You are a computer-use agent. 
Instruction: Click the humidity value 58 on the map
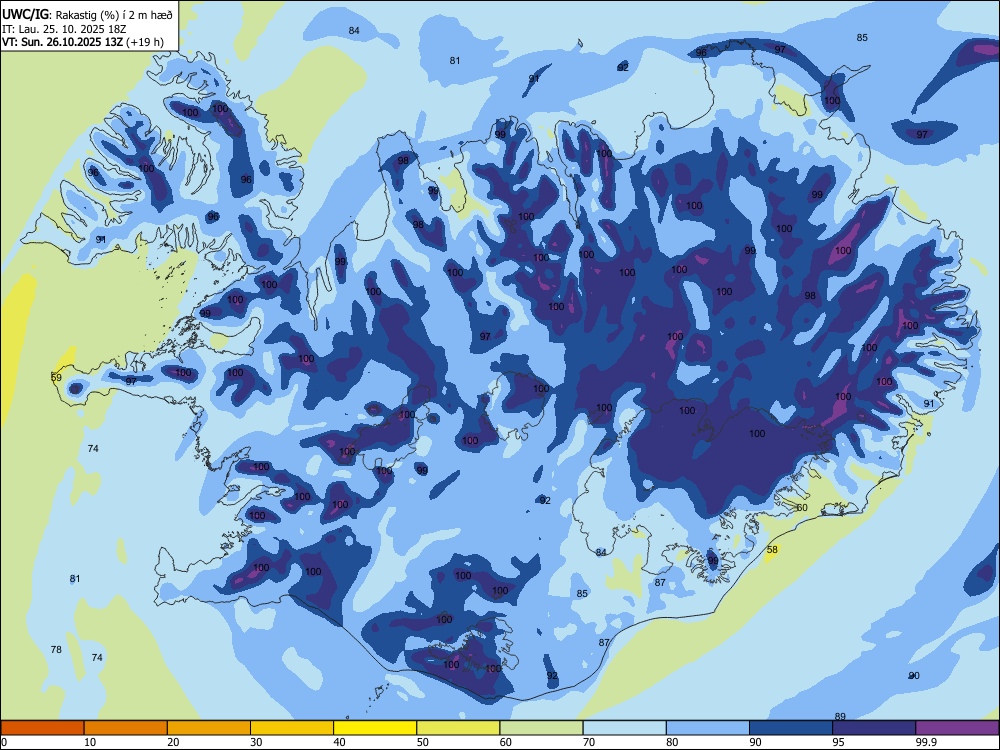(x=772, y=549)
